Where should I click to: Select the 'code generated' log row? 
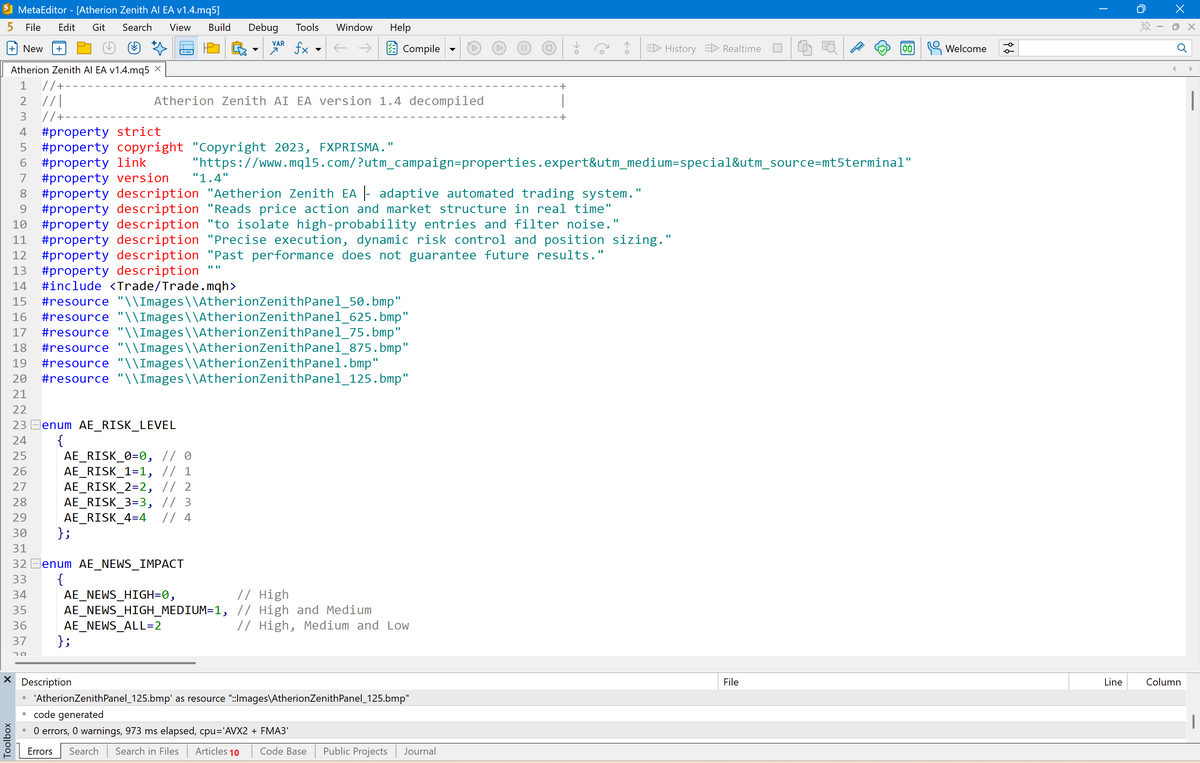(600, 714)
